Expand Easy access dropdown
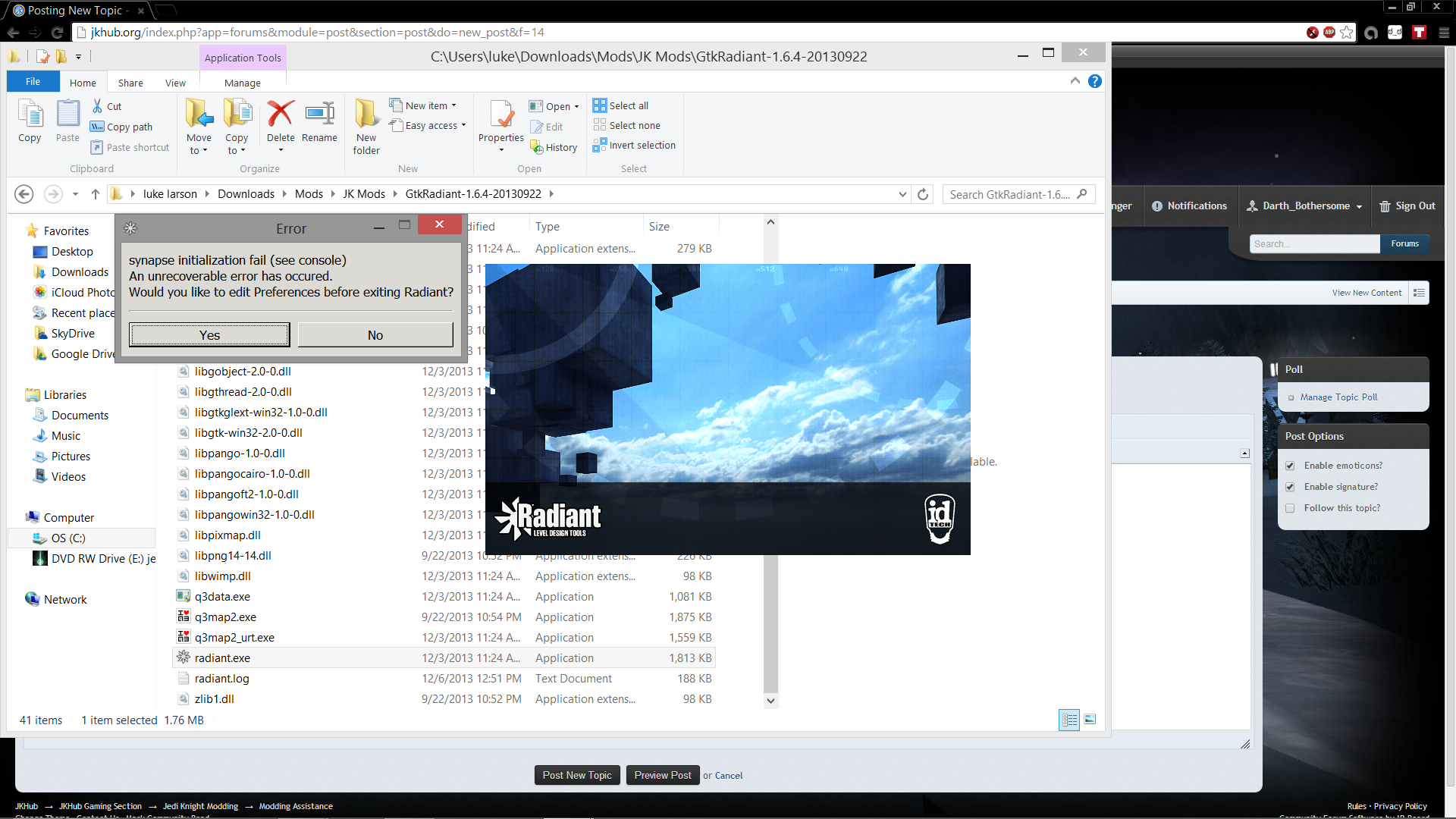This screenshot has width=1456, height=819. click(x=463, y=126)
